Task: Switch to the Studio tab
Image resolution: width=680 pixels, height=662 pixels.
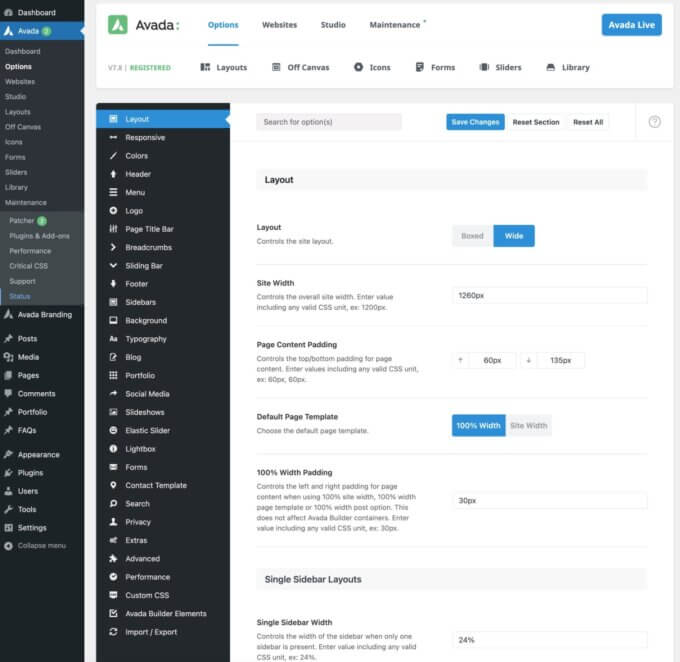Action: [333, 25]
